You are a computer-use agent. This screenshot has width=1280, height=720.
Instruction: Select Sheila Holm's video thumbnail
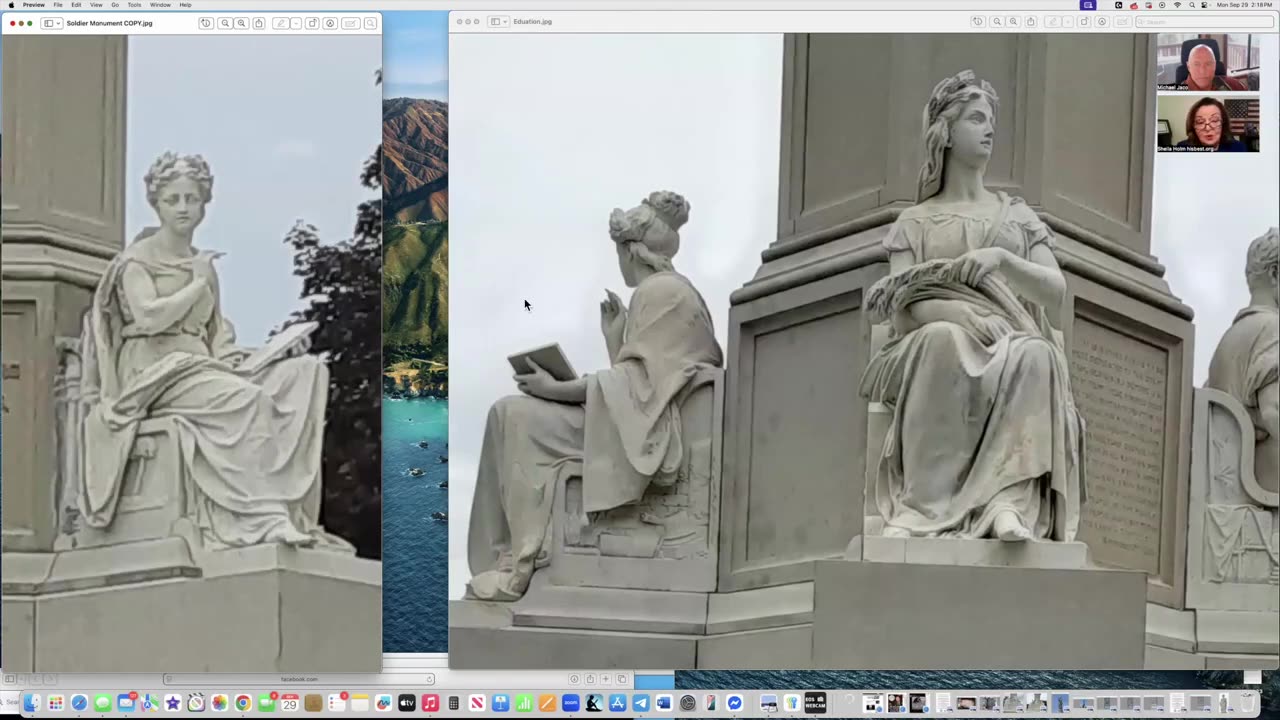point(1208,124)
